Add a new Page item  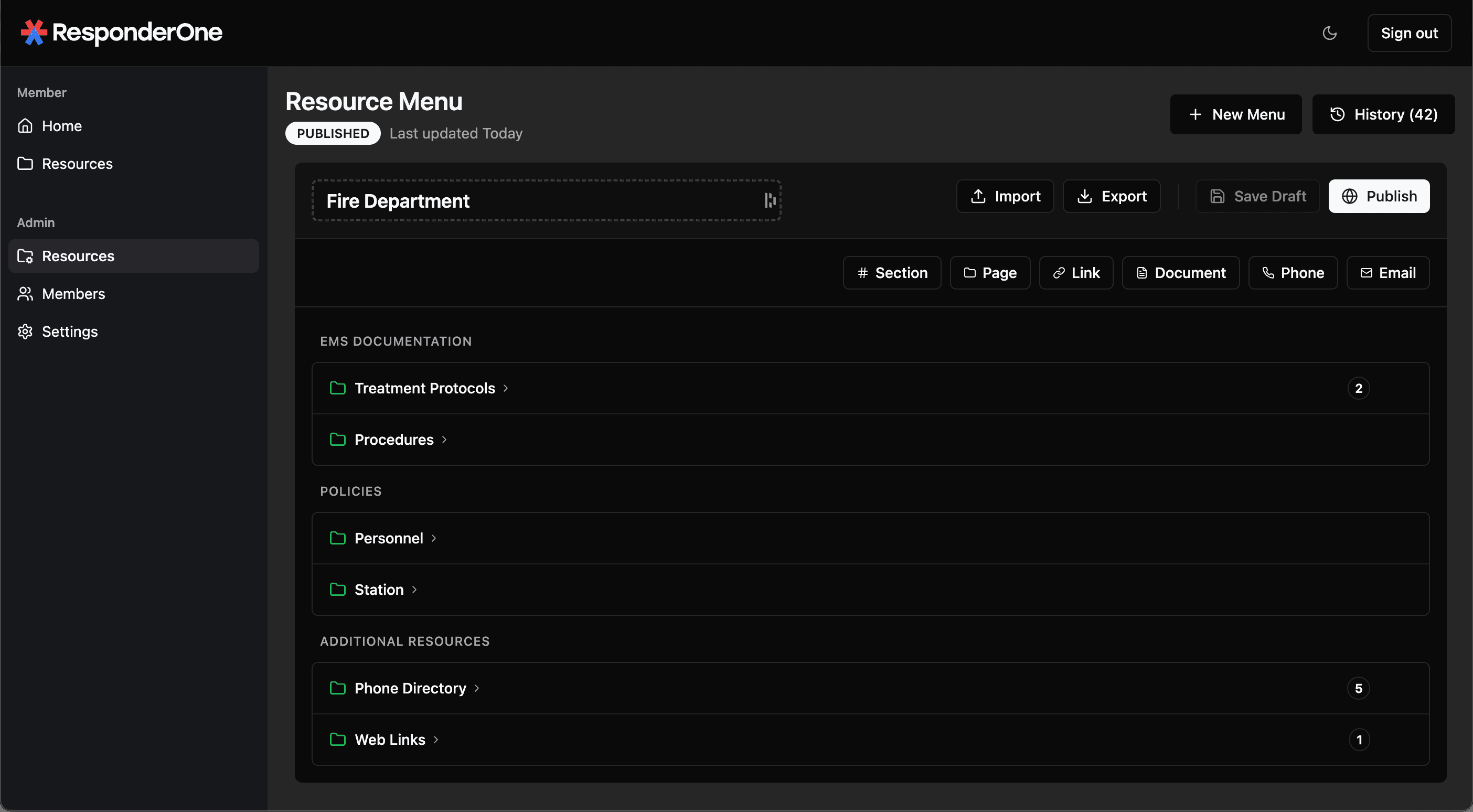pyautogui.click(x=990, y=273)
